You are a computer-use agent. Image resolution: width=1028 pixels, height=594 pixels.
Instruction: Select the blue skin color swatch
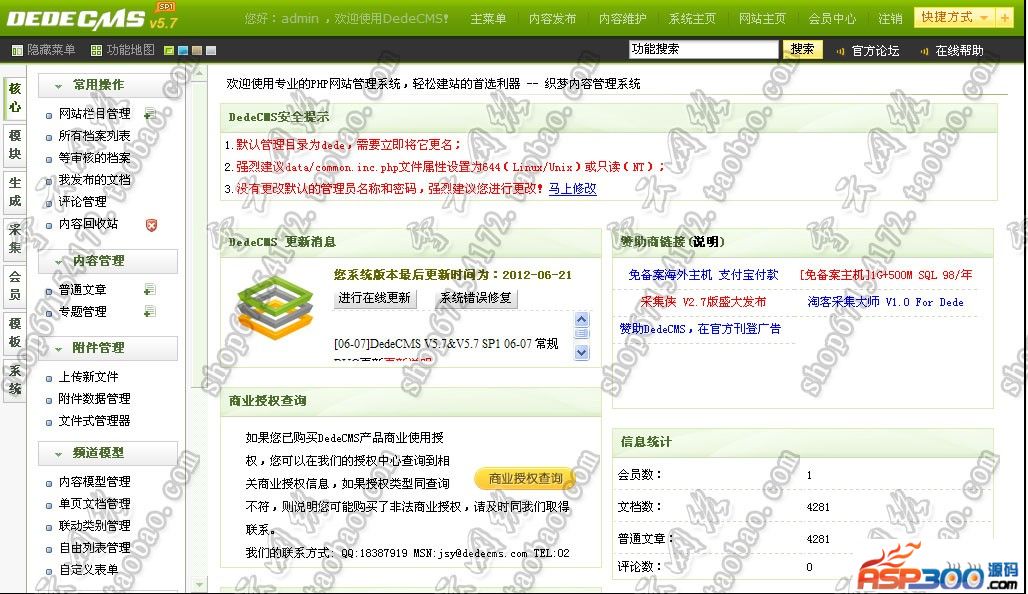(183, 50)
